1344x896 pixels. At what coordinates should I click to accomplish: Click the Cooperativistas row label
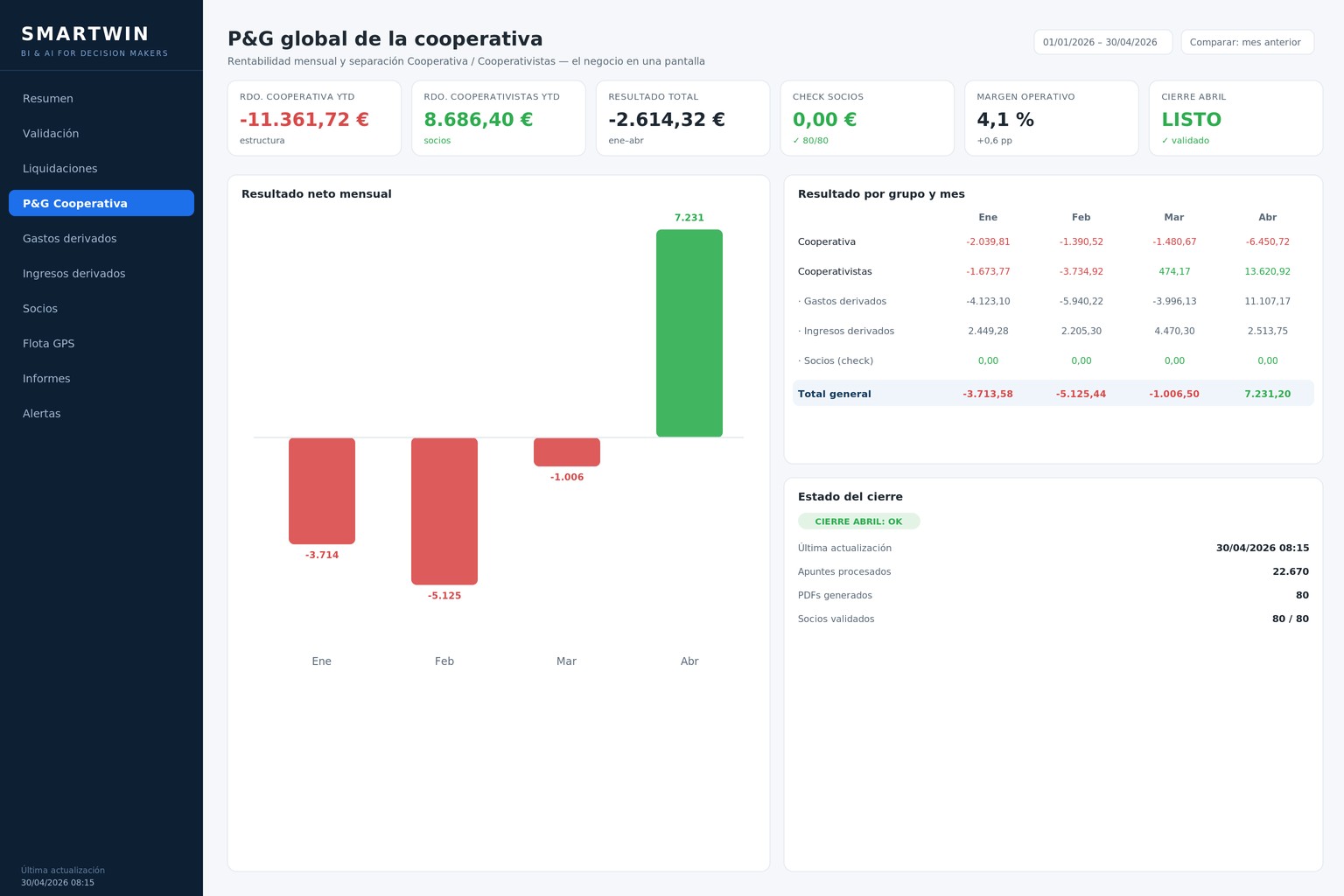[x=835, y=271]
